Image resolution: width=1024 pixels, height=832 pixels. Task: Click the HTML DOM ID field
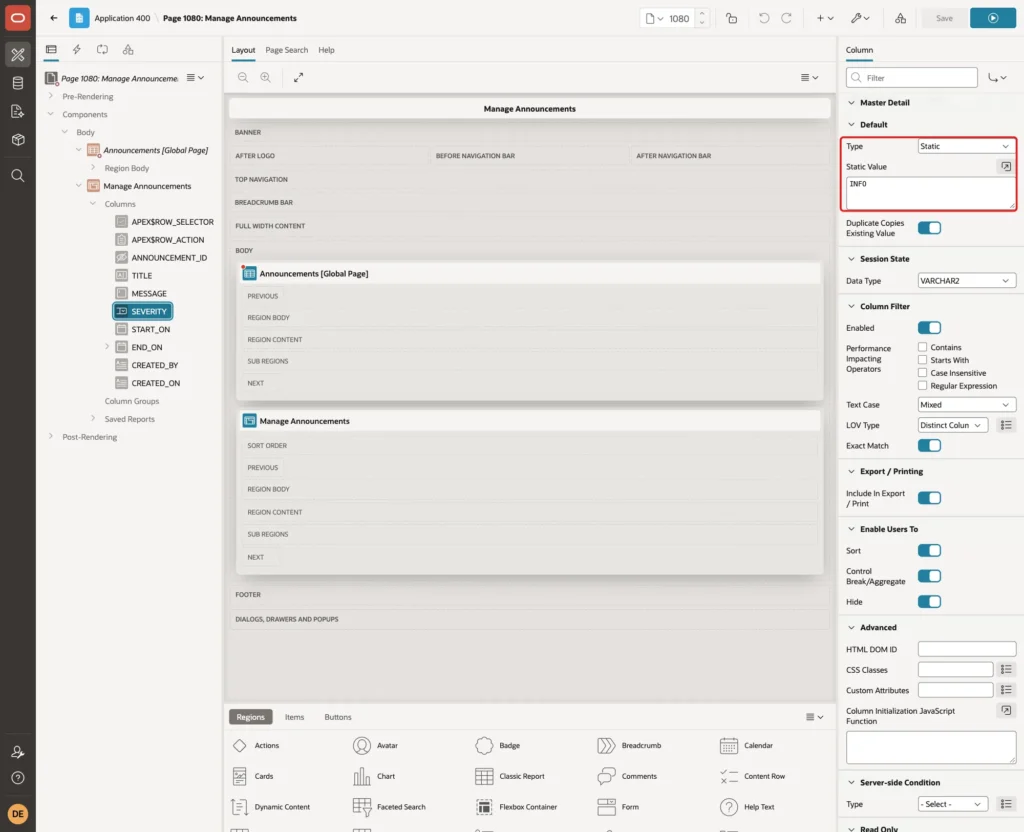click(967, 649)
